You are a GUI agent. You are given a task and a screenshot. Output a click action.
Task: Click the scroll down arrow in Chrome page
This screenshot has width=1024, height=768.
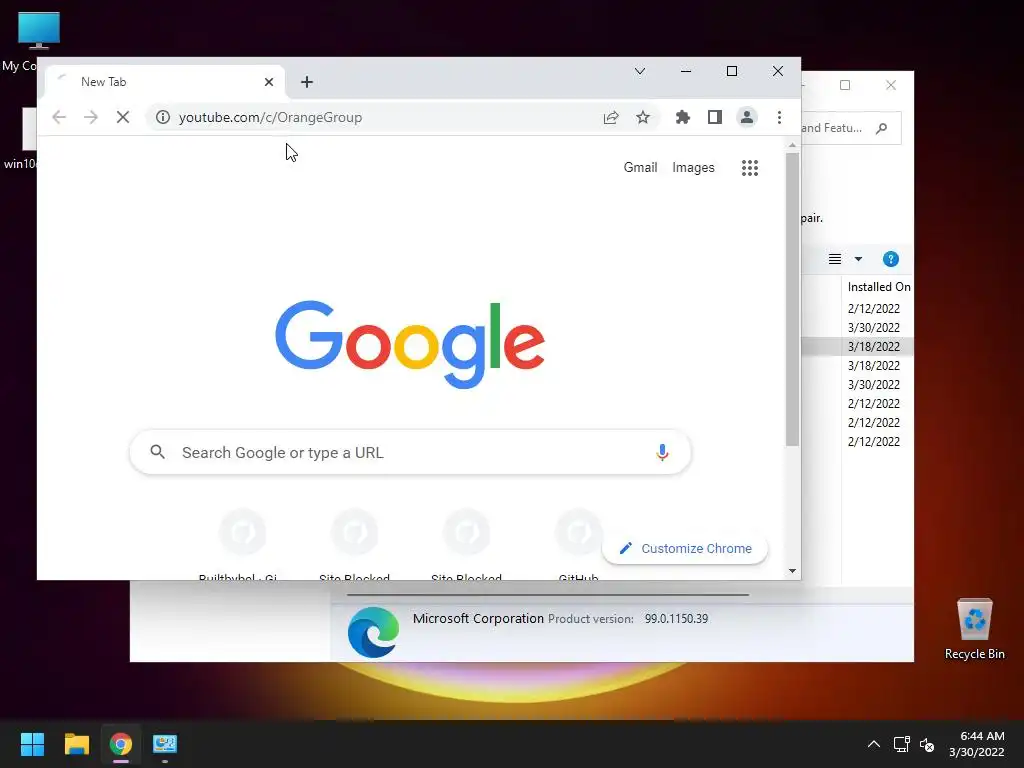(792, 571)
